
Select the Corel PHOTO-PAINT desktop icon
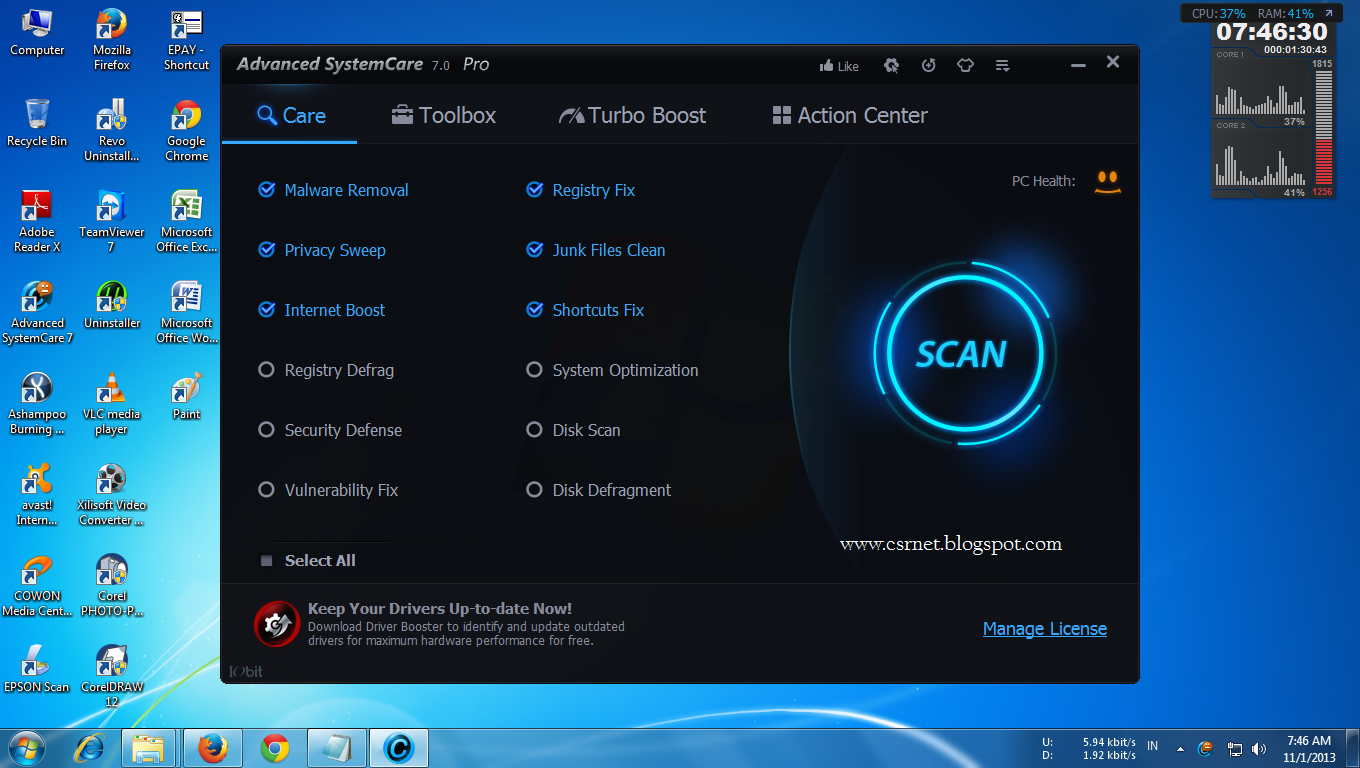click(112, 586)
